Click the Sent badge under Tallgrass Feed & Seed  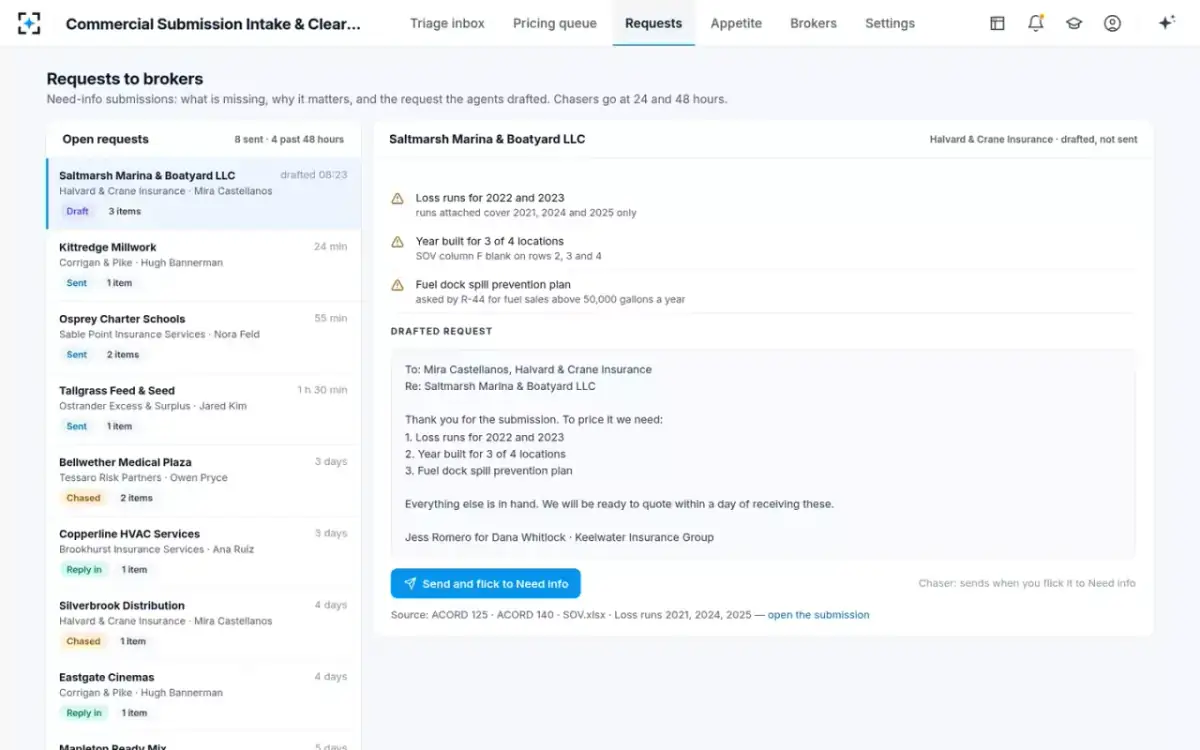[77, 427]
